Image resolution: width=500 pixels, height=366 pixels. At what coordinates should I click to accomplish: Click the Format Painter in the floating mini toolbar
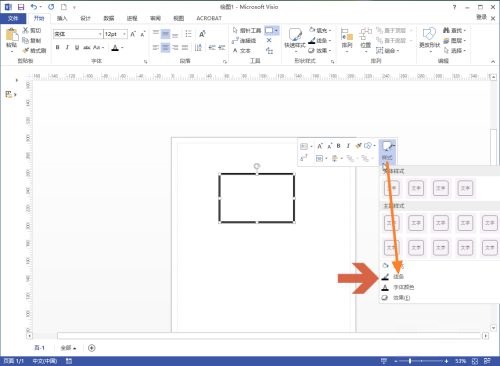pos(358,146)
